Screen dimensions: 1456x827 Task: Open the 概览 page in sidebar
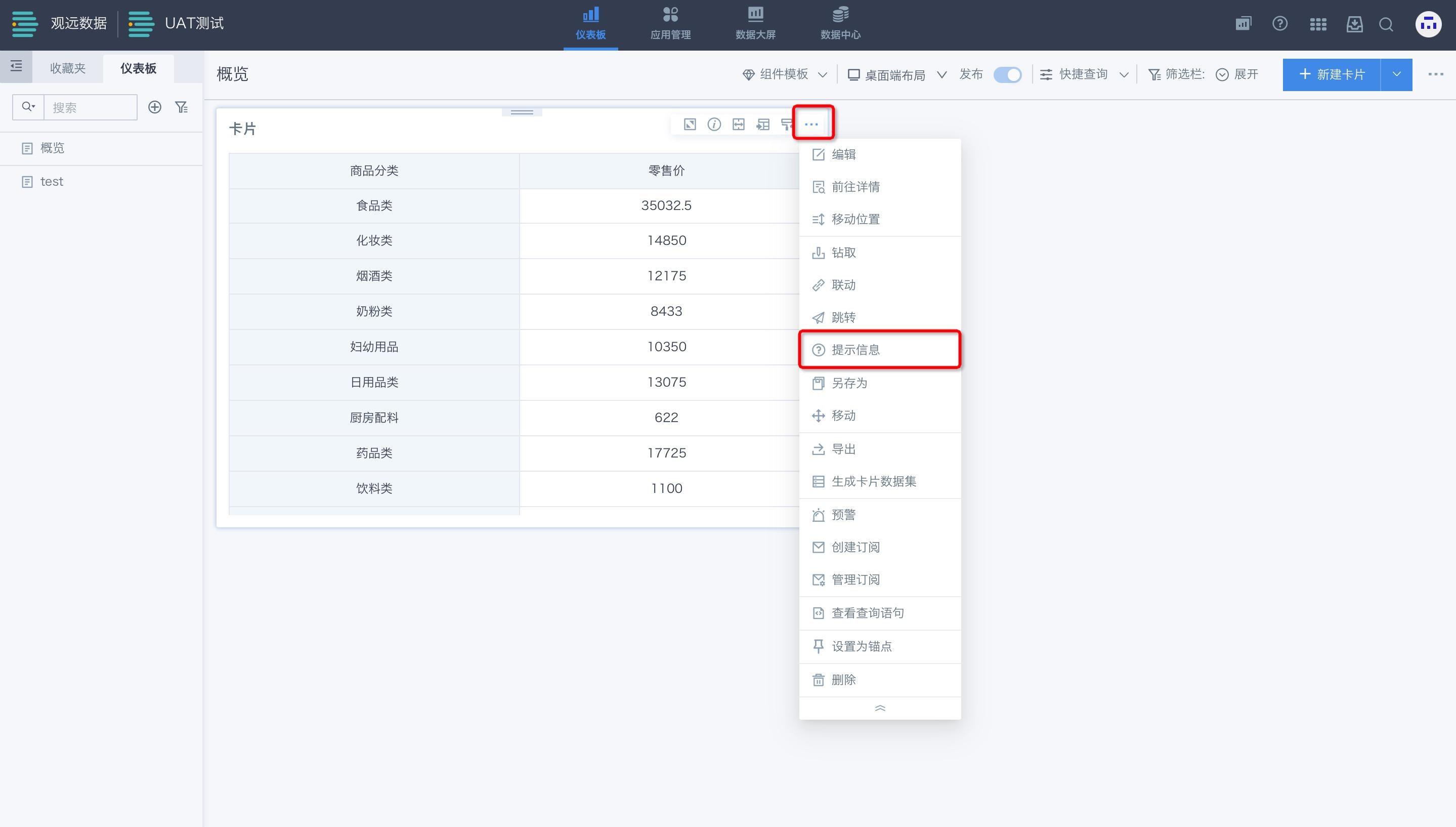tap(101, 148)
